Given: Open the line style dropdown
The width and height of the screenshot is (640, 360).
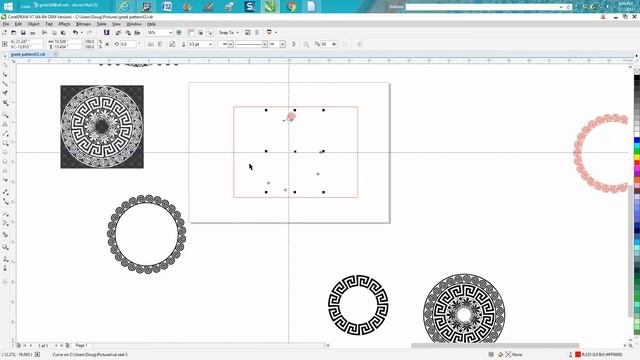Looking at the screenshot, I should [264, 44].
